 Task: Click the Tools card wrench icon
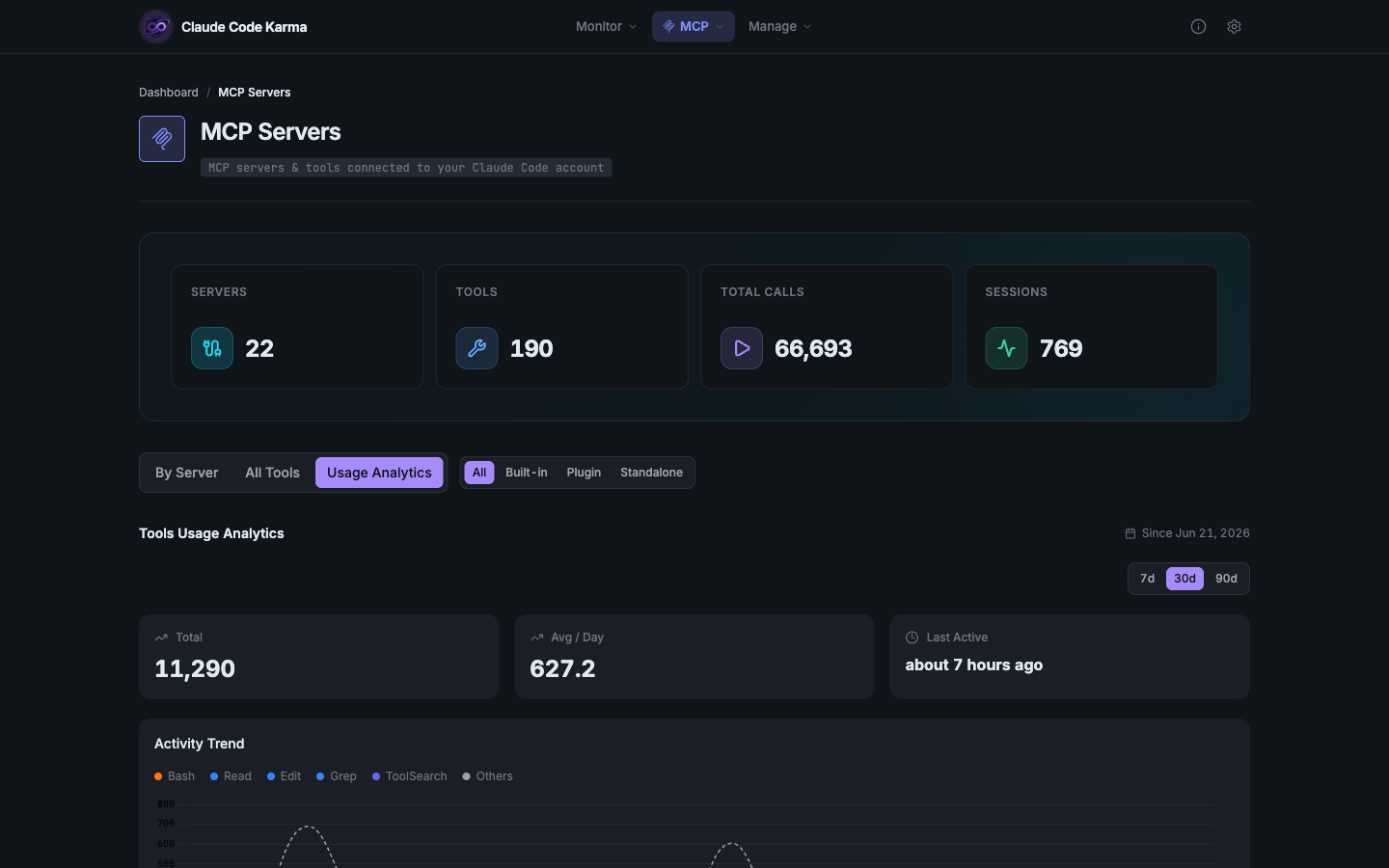click(x=477, y=348)
